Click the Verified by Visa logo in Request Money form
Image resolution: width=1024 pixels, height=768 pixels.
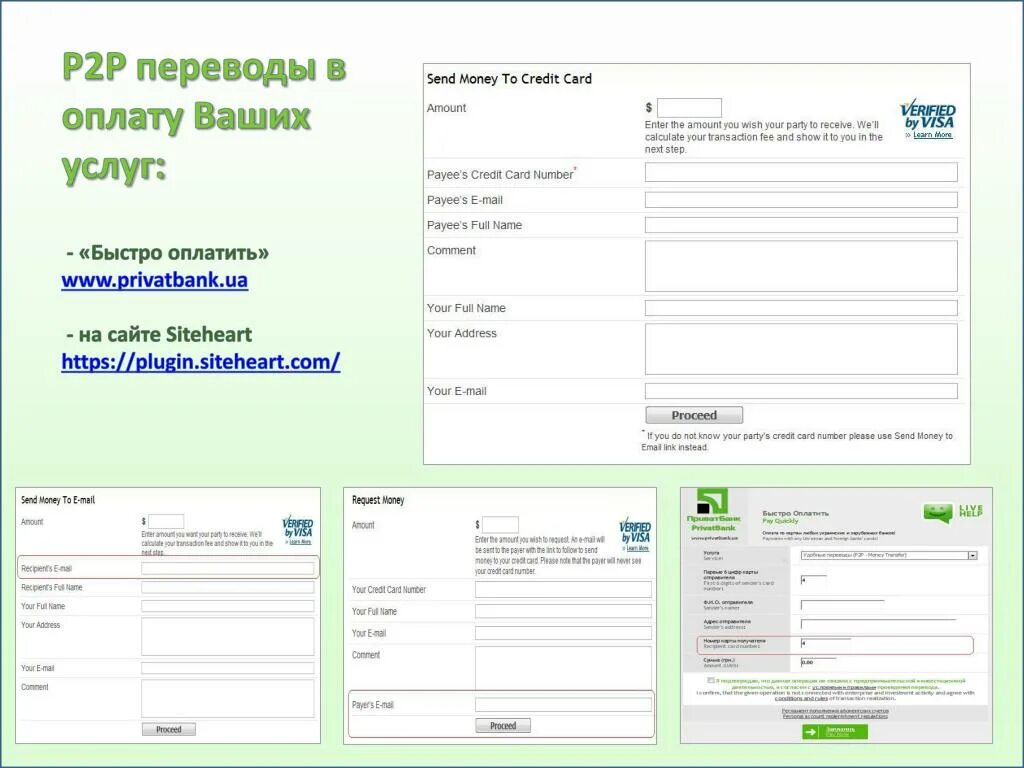click(635, 531)
